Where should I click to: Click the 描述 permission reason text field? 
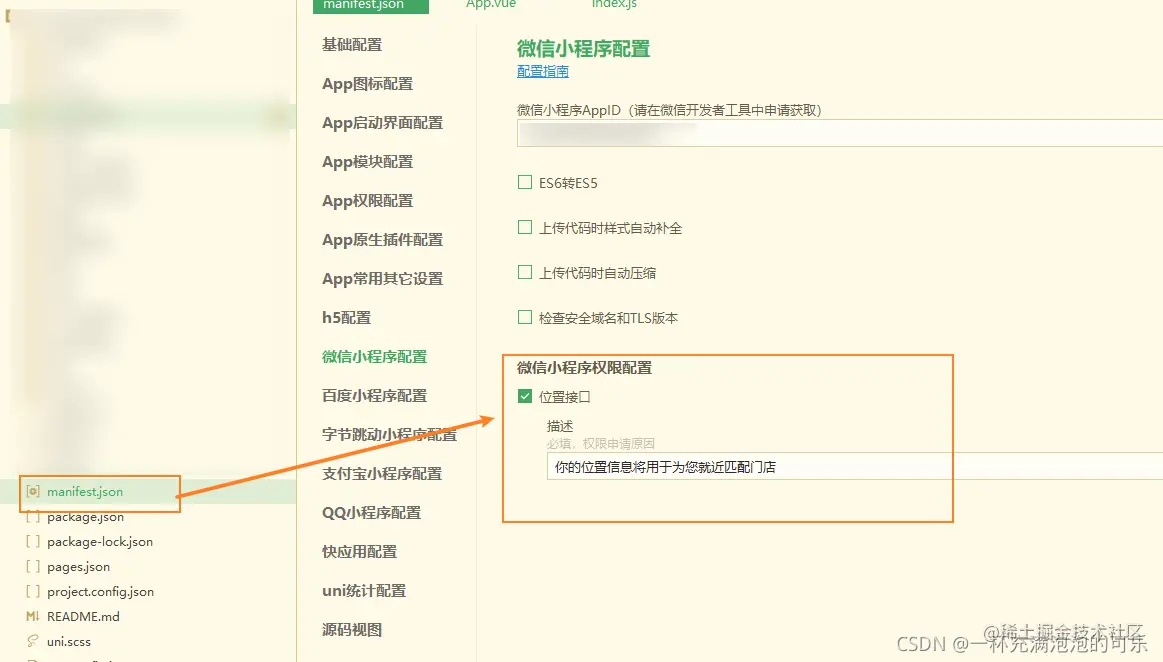(x=854, y=467)
